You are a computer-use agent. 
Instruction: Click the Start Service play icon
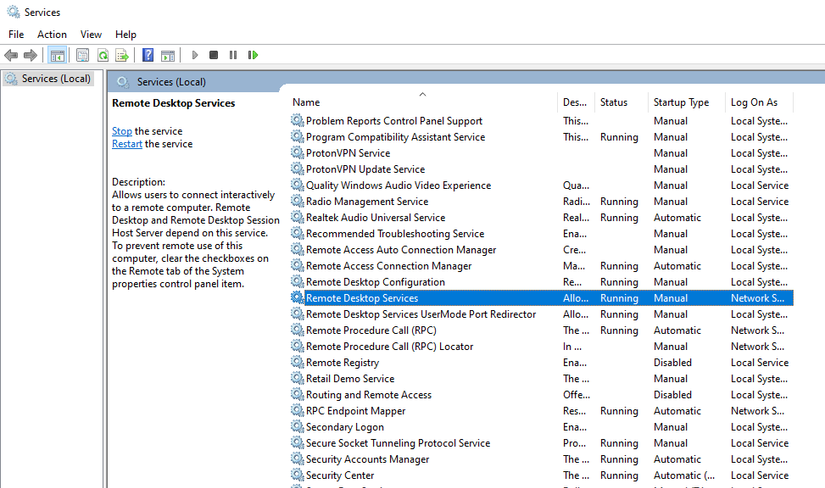195,55
